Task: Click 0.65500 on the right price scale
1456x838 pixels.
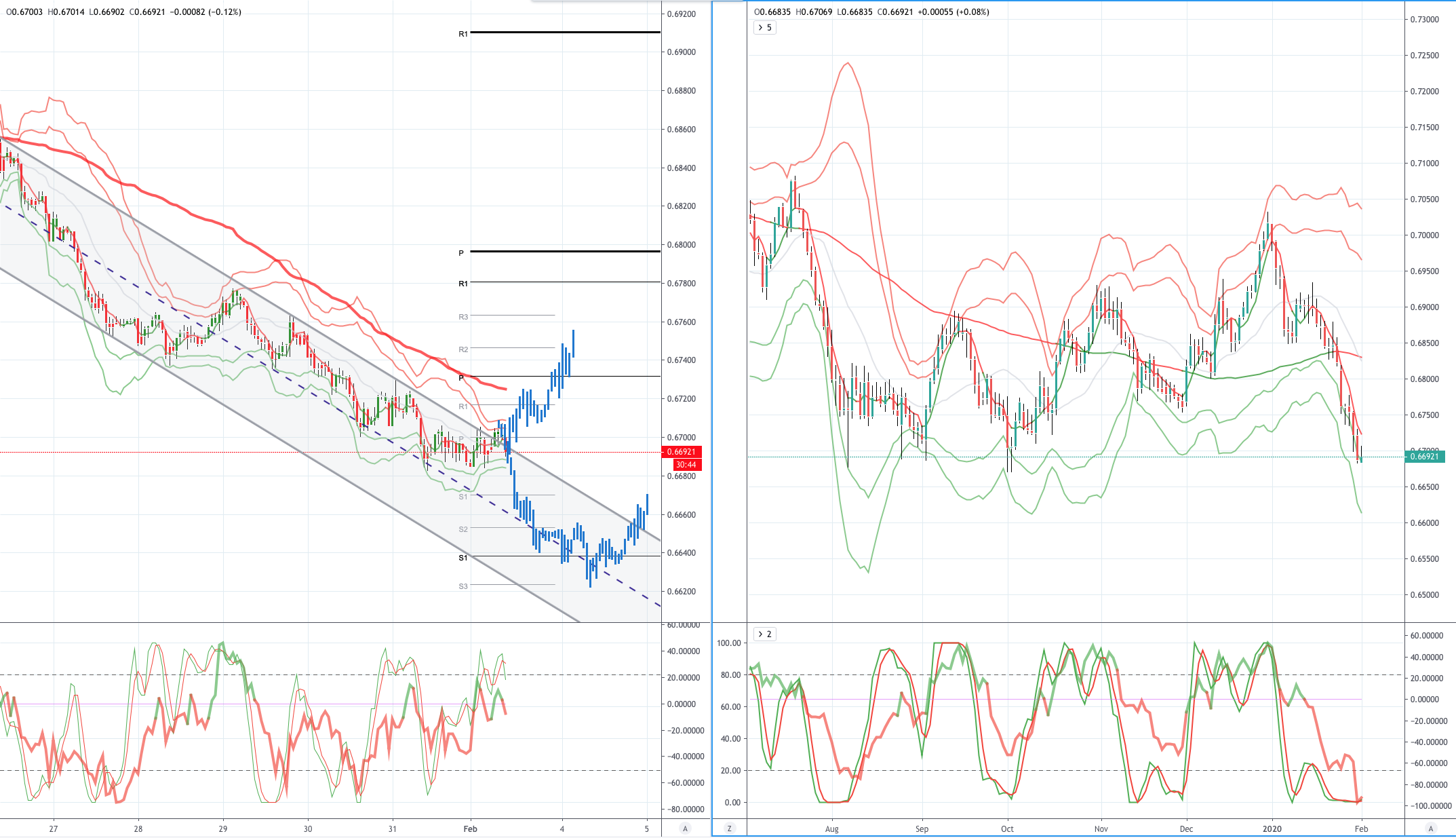Action: [x=1425, y=559]
